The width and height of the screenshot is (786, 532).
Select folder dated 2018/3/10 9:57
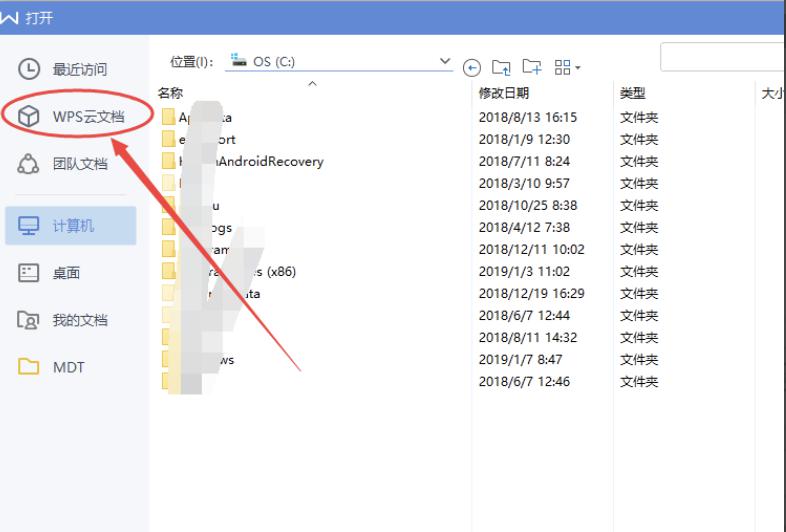point(410,184)
